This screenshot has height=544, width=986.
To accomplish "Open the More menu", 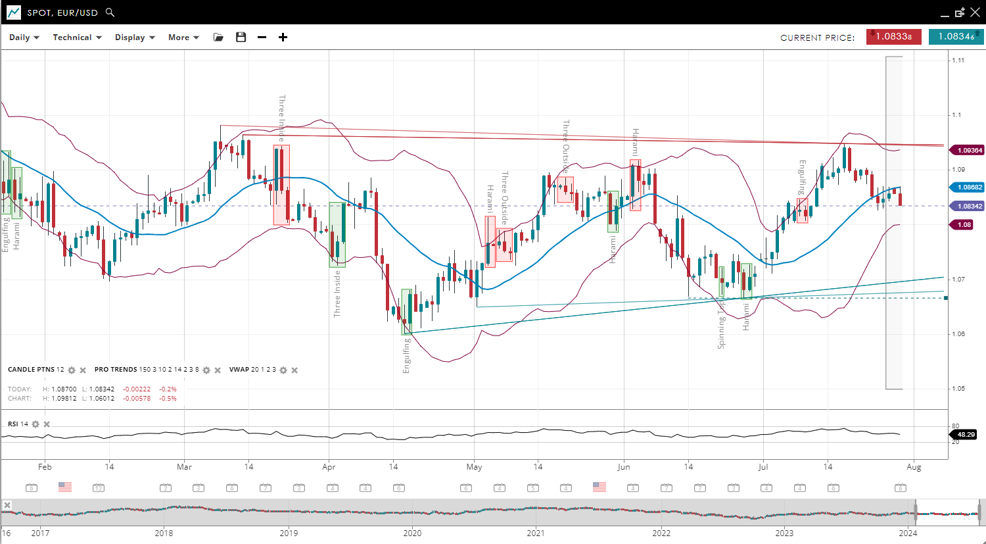I will pos(183,37).
